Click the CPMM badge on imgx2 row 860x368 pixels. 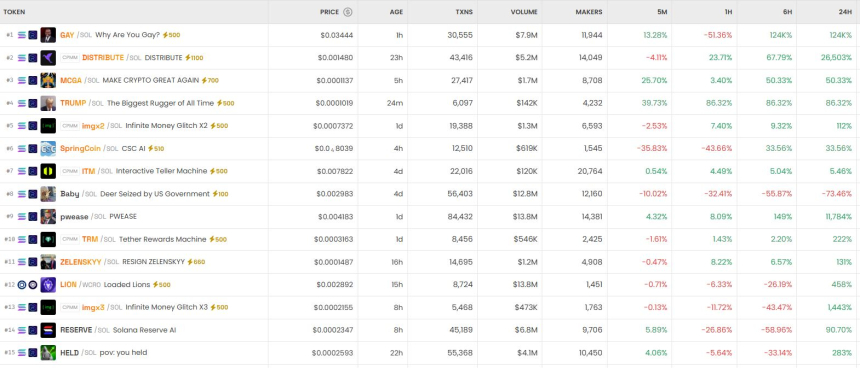pyautogui.click(x=70, y=126)
